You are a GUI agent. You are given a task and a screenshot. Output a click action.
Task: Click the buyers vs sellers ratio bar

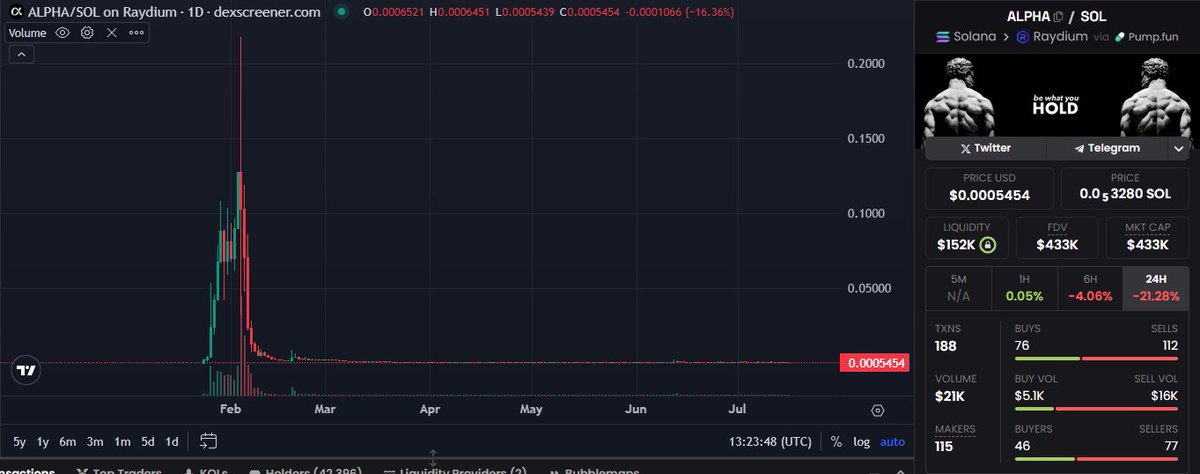click(x=1098, y=460)
